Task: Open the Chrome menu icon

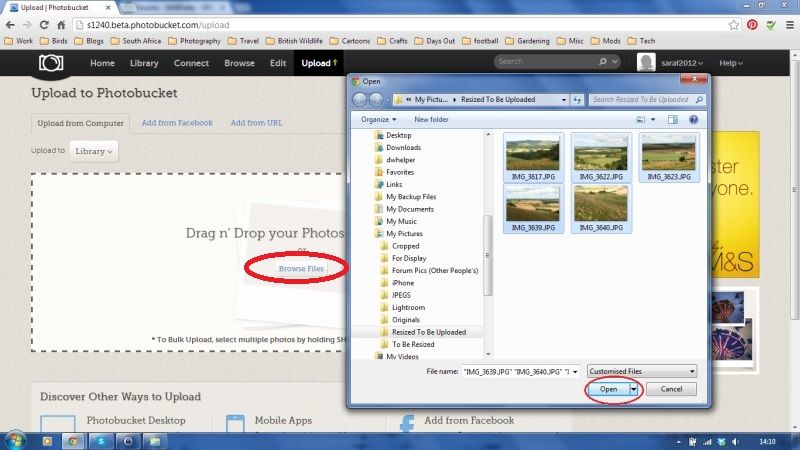Action: pos(790,24)
